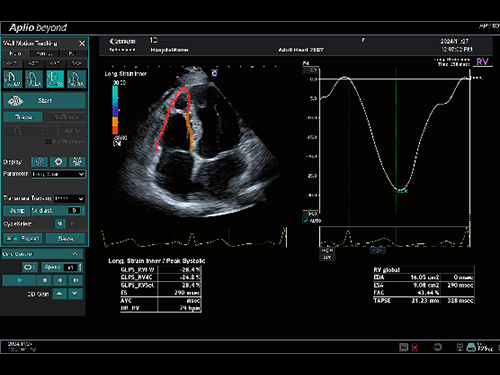This screenshot has height=375, width=500.
Task: Click the upper small button under the graph's left edge
Action: pos(327,250)
